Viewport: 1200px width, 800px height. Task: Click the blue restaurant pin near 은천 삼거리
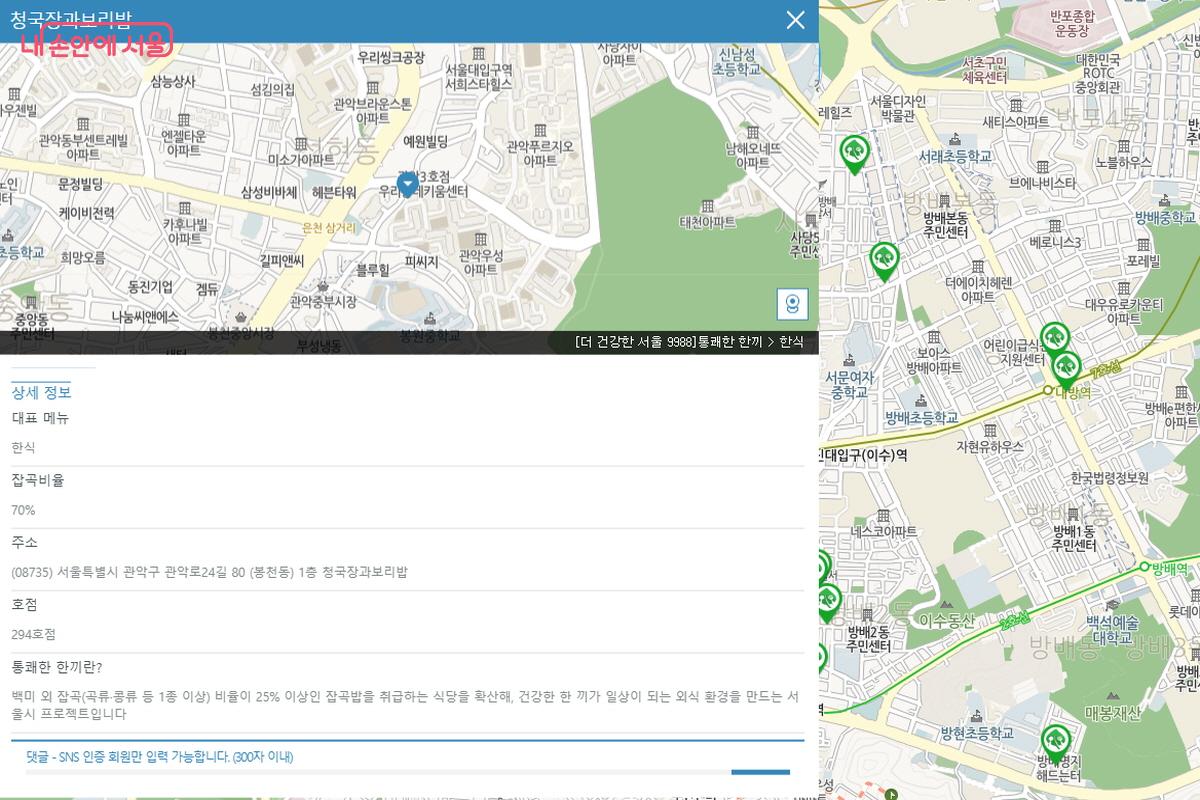408,184
